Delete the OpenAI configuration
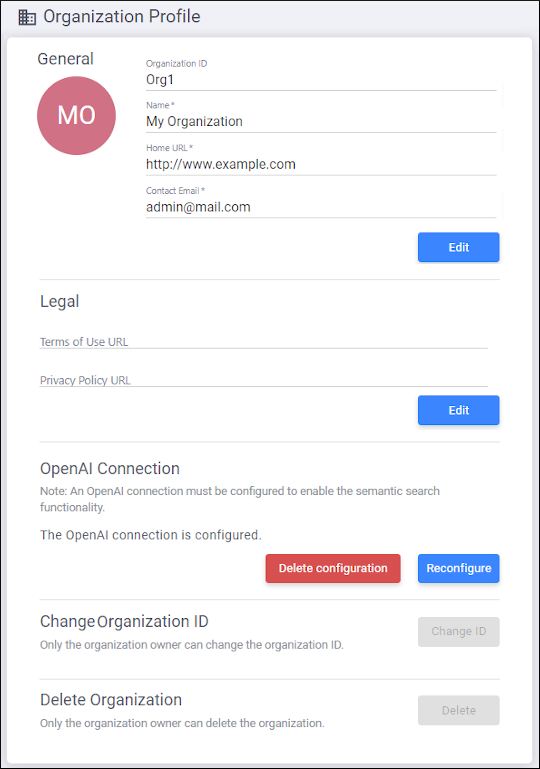540x769 pixels. (333, 568)
